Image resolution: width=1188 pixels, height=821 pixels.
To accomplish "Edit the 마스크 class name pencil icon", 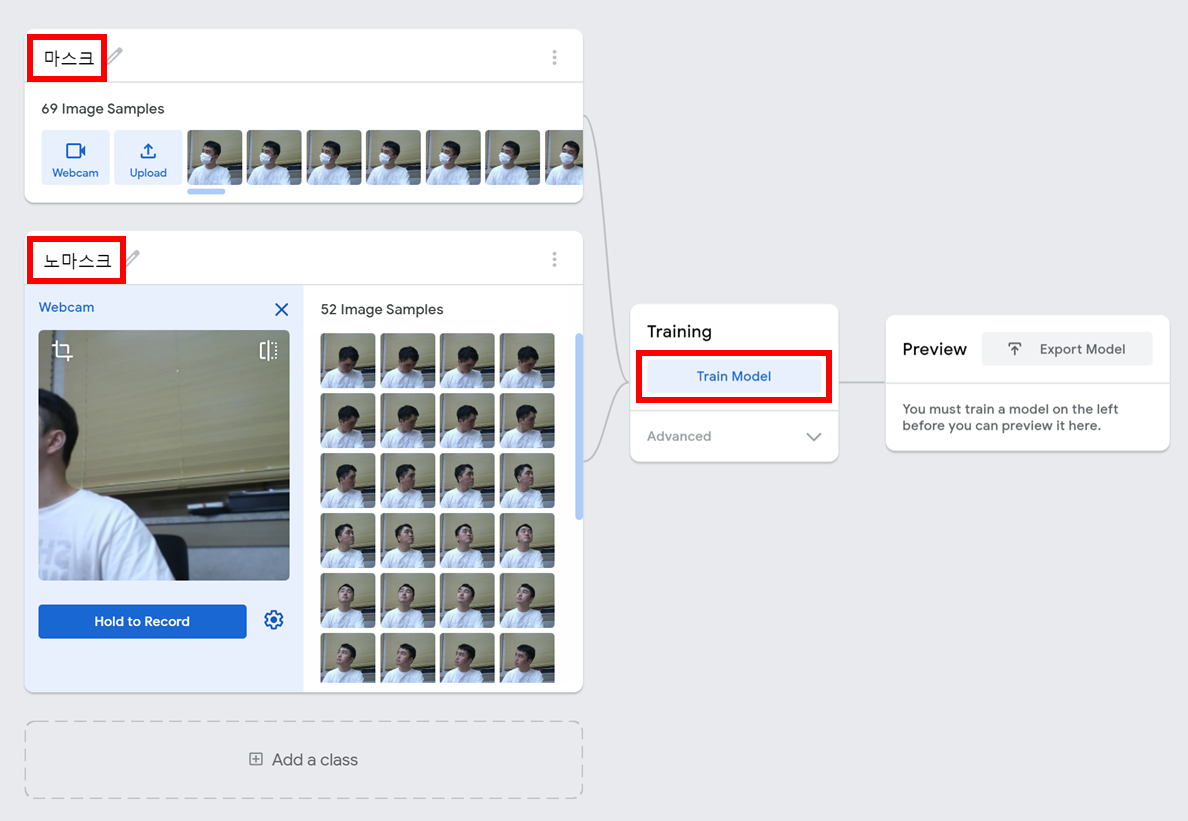I will click(x=115, y=56).
